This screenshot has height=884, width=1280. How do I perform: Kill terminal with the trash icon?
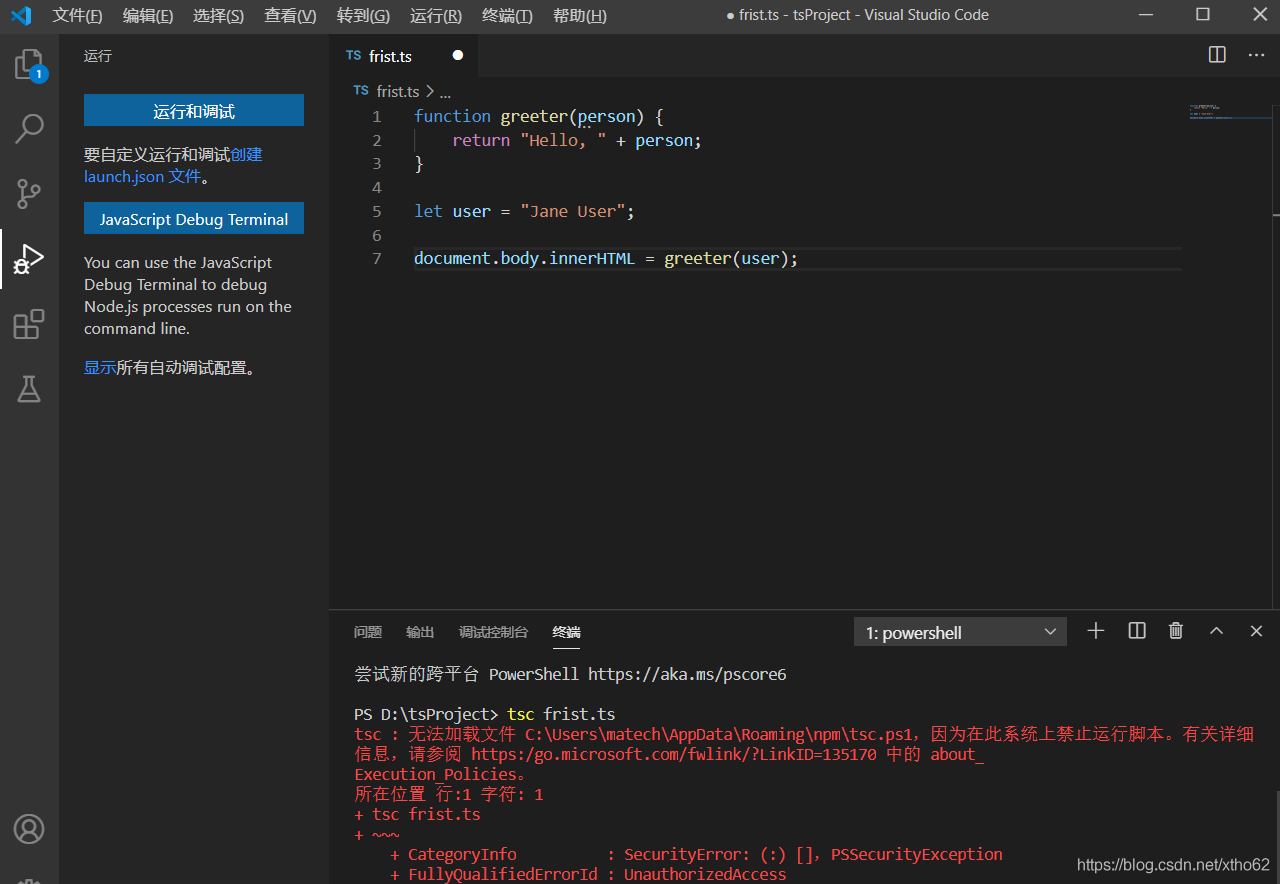1176,631
